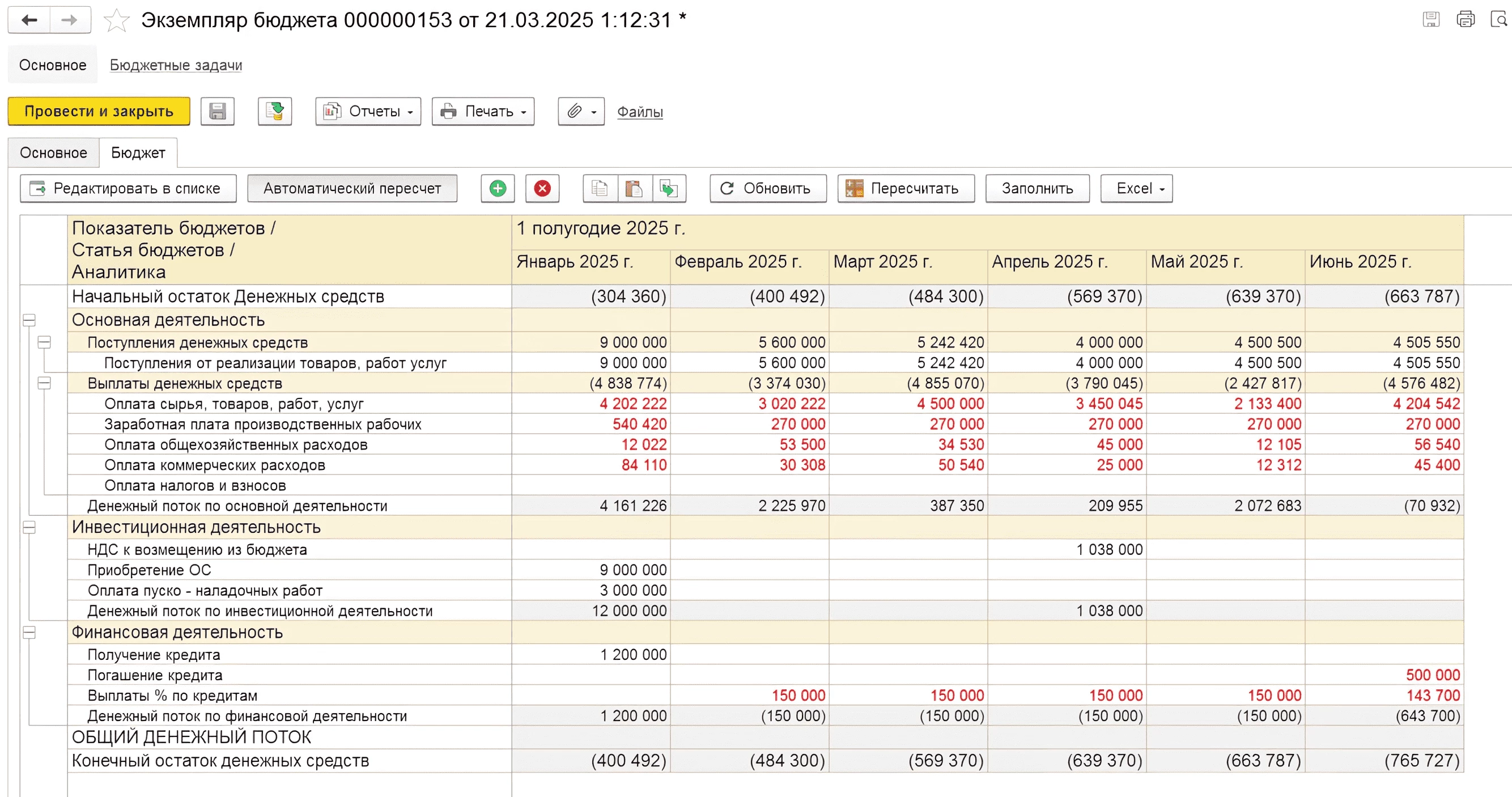1512x797 pixels.
Task: Click the printer icon at top right
Action: point(1465,20)
